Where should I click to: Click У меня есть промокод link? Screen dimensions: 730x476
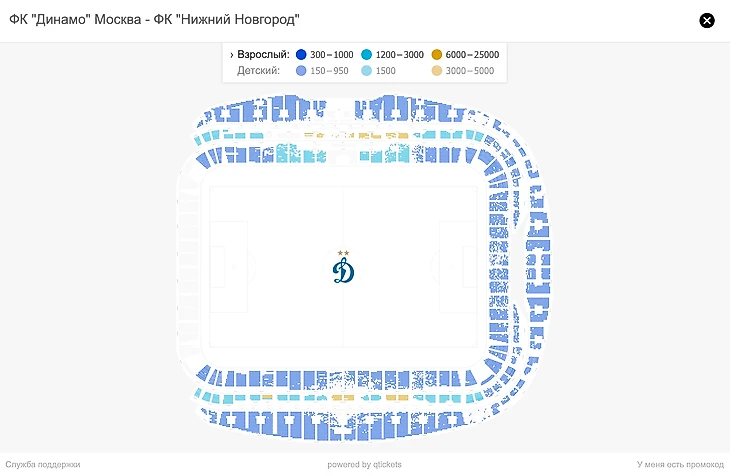[x=679, y=464]
